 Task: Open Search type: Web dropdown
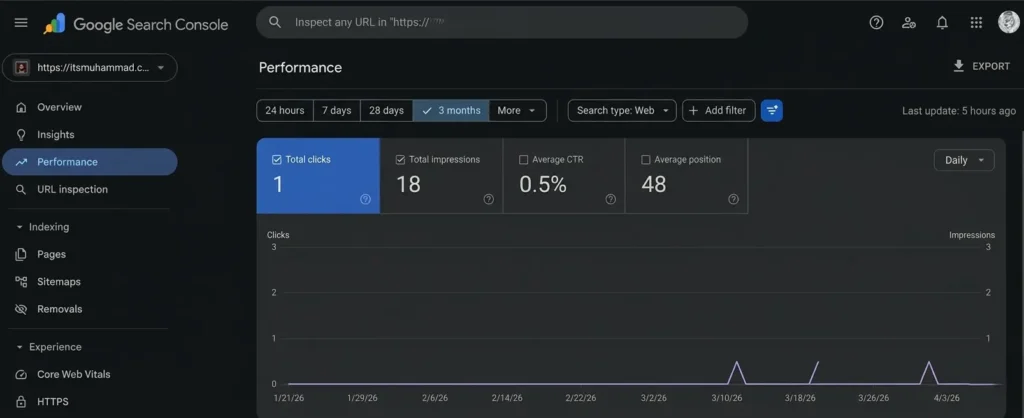622,110
